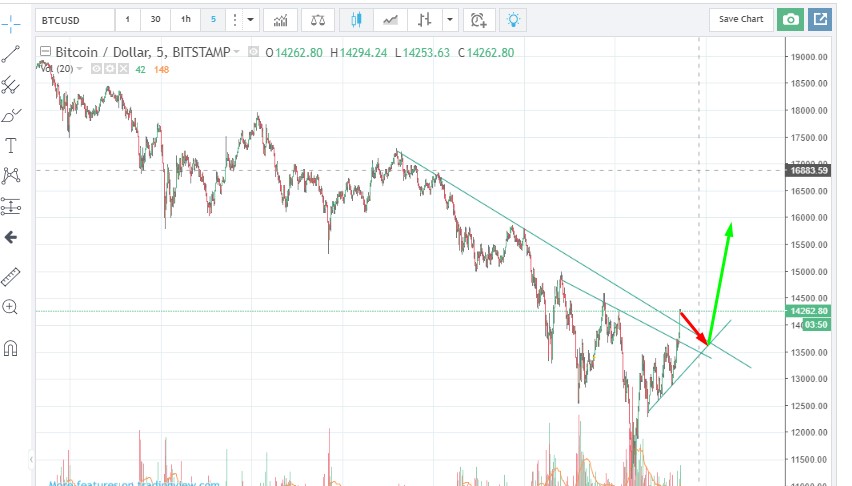Click the low value 14253.63
This screenshot has width=852, height=486.
[426, 53]
